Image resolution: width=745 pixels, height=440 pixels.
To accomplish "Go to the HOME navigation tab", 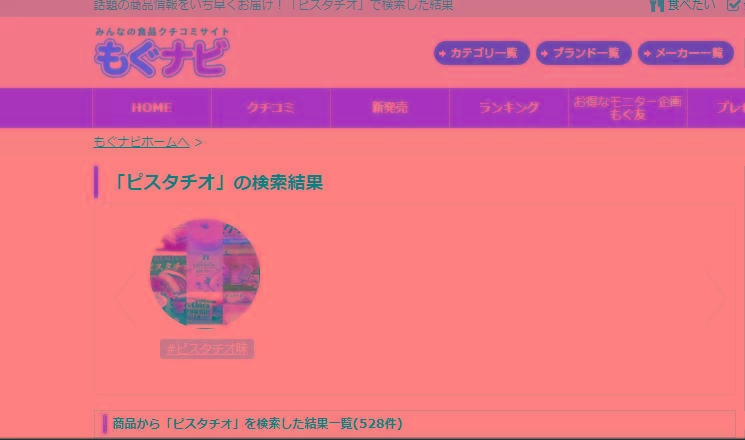I will [x=152, y=108].
